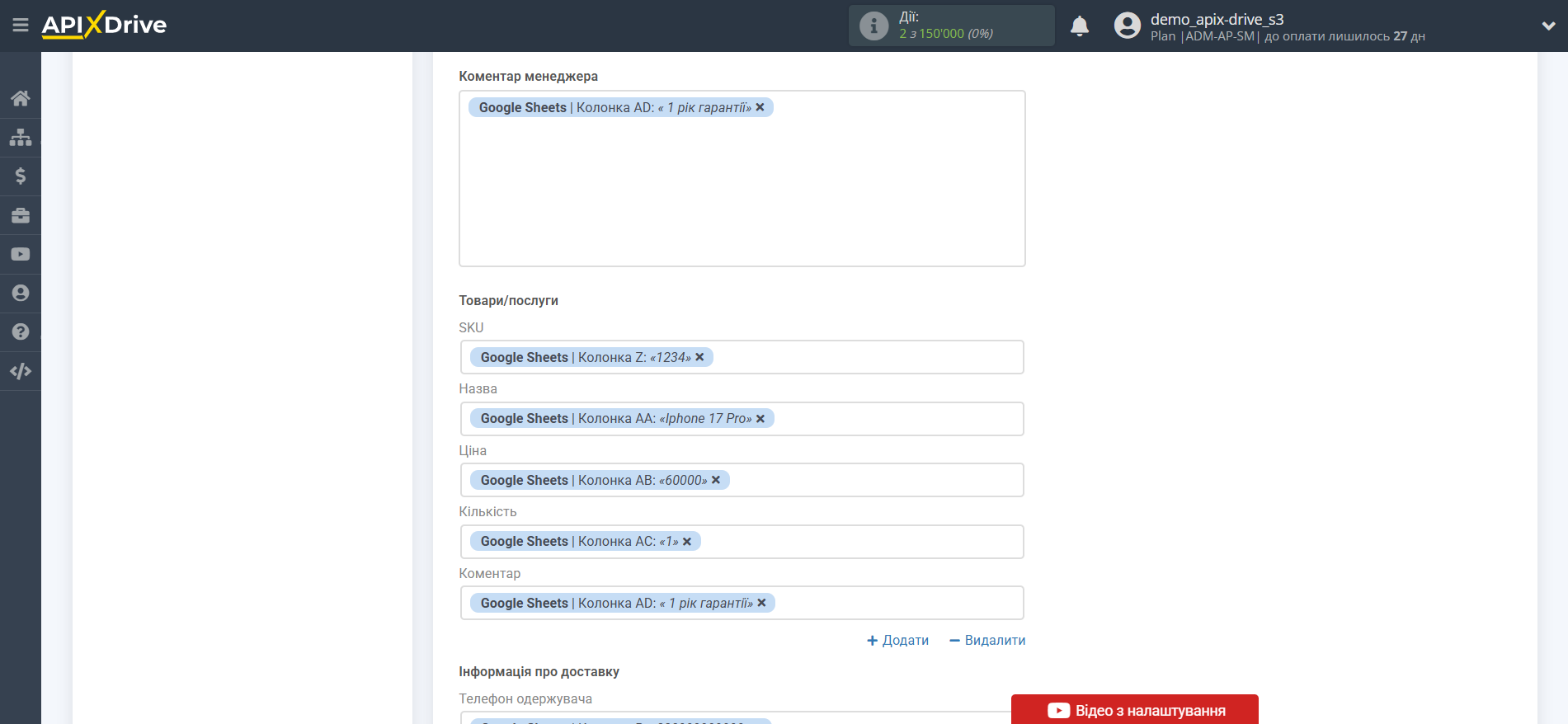The width and height of the screenshot is (1568, 724).
Task: Click the Дії usage counter text
Action: 946,26
